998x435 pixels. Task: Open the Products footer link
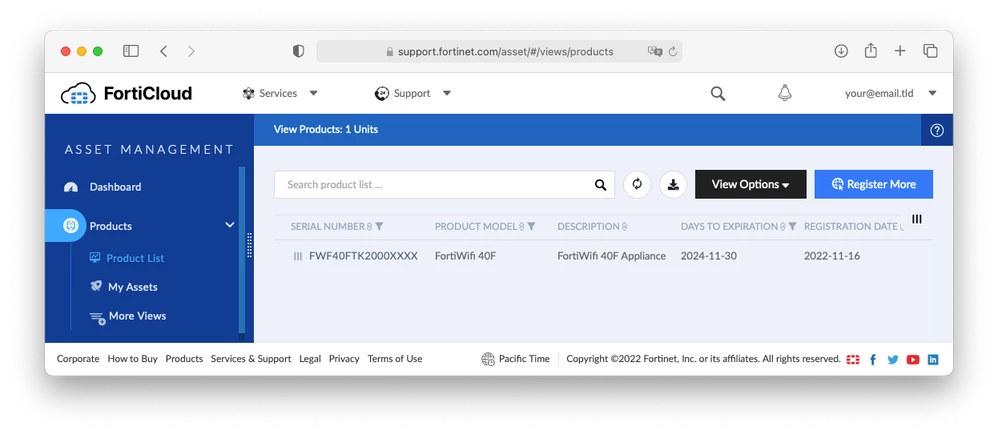(184, 359)
